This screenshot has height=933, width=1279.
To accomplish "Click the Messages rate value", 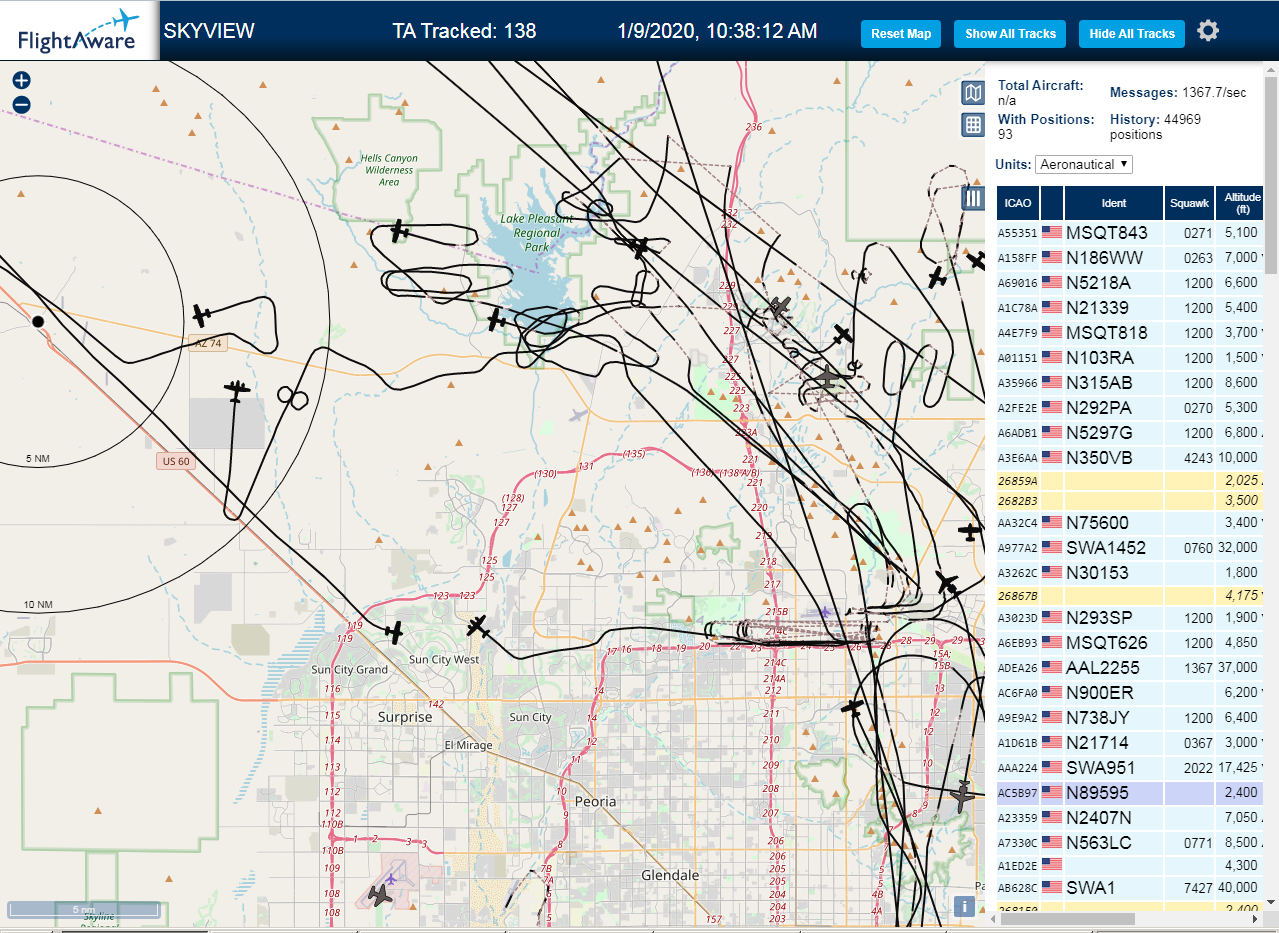I will (x=1214, y=93).
